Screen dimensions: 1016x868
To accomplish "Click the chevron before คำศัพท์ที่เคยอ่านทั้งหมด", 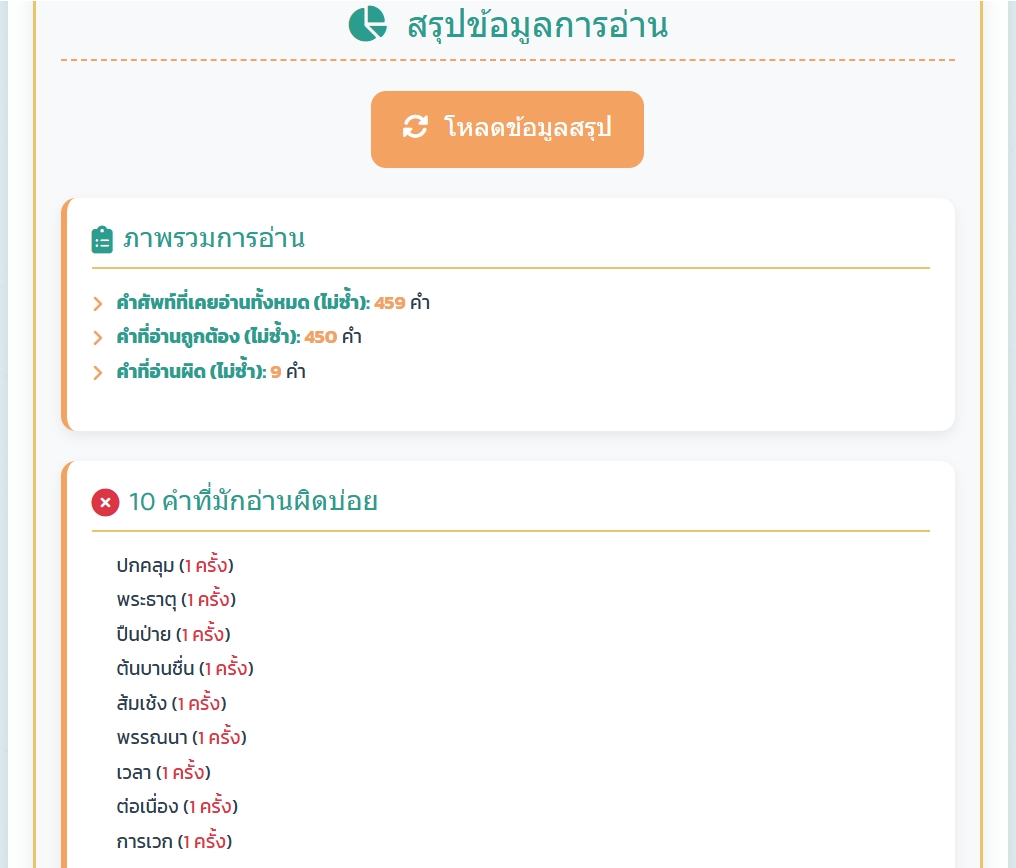I will pyautogui.click(x=98, y=303).
